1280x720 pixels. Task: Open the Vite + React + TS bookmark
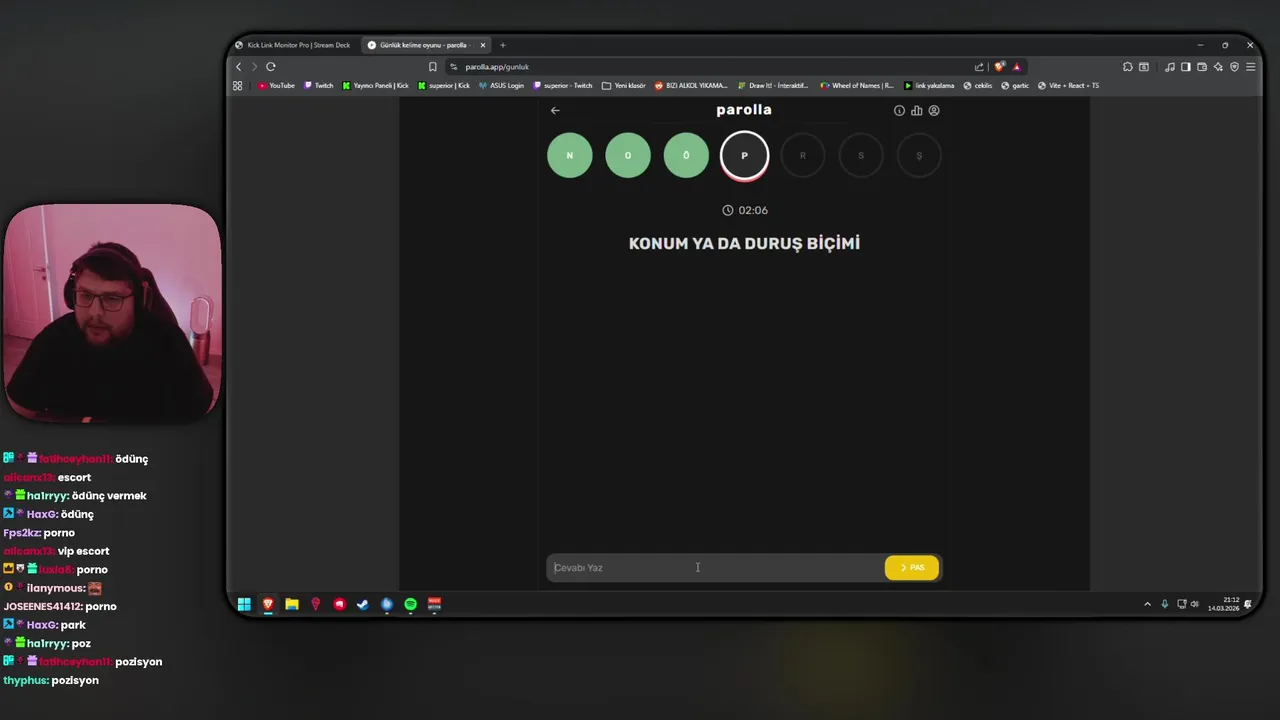click(1068, 86)
